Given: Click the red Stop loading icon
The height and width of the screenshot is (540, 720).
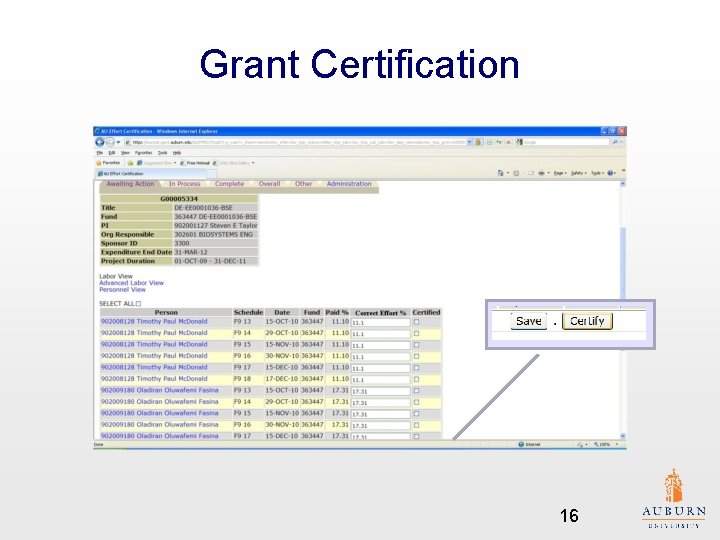Looking at the screenshot, I should point(508,142).
